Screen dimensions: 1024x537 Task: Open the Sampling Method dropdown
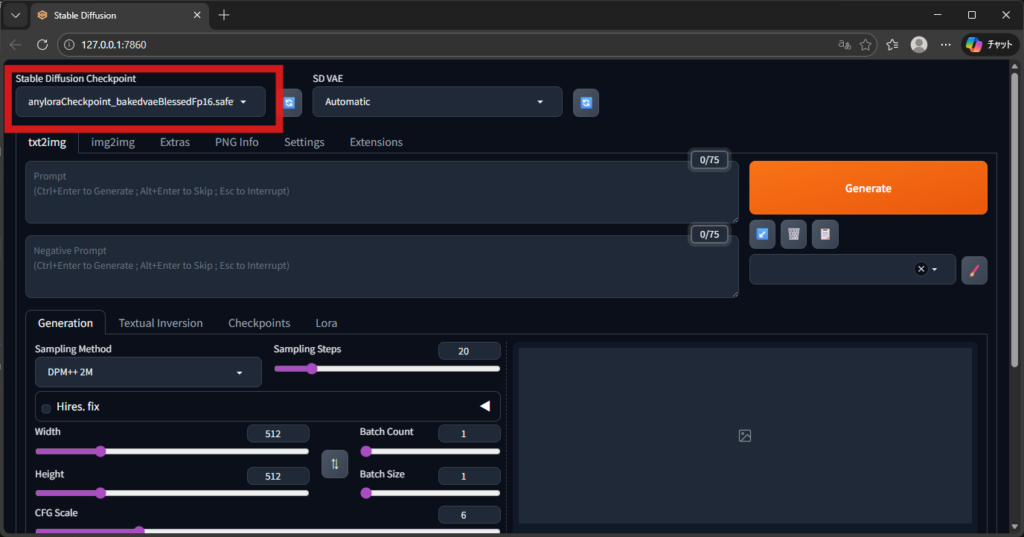pos(147,372)
